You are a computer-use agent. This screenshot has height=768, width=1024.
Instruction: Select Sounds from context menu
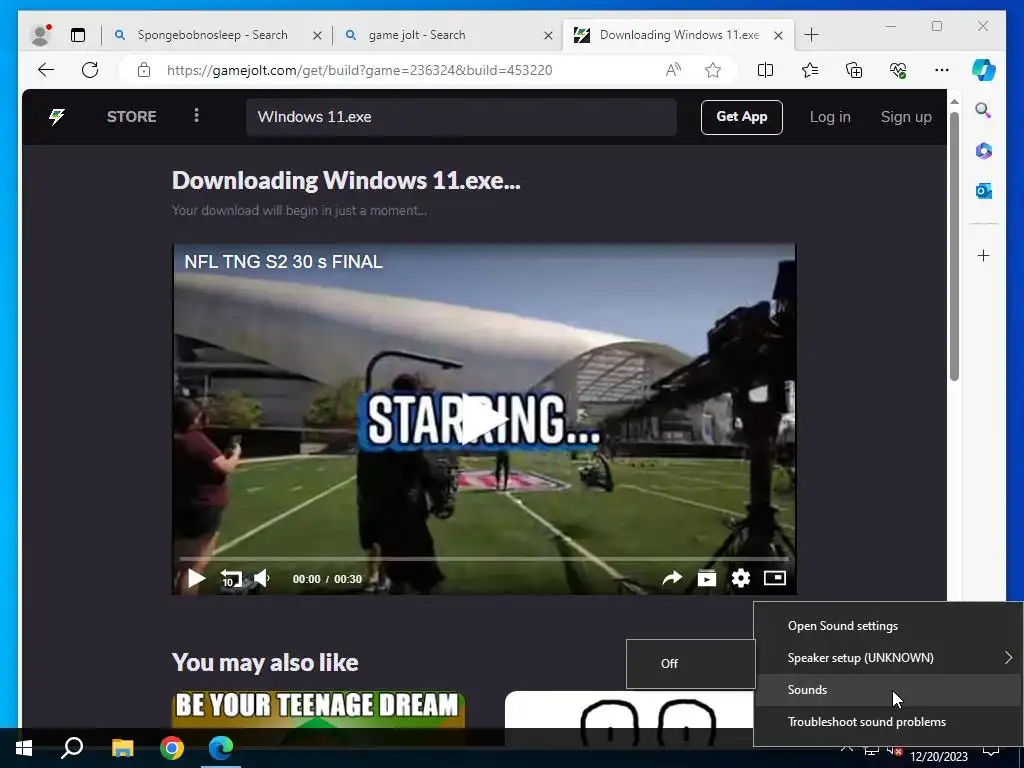[x=888, y=690]
